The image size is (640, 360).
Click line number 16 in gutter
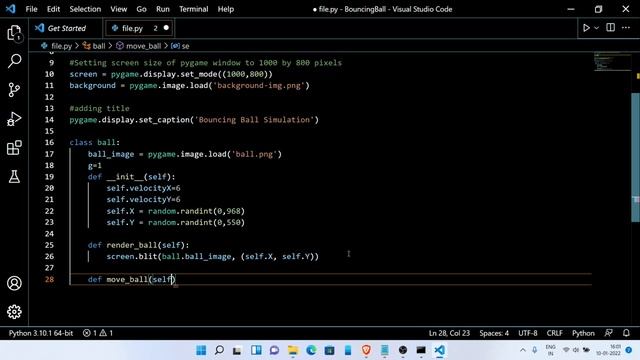pyautogui.click(x=49, y=142)
